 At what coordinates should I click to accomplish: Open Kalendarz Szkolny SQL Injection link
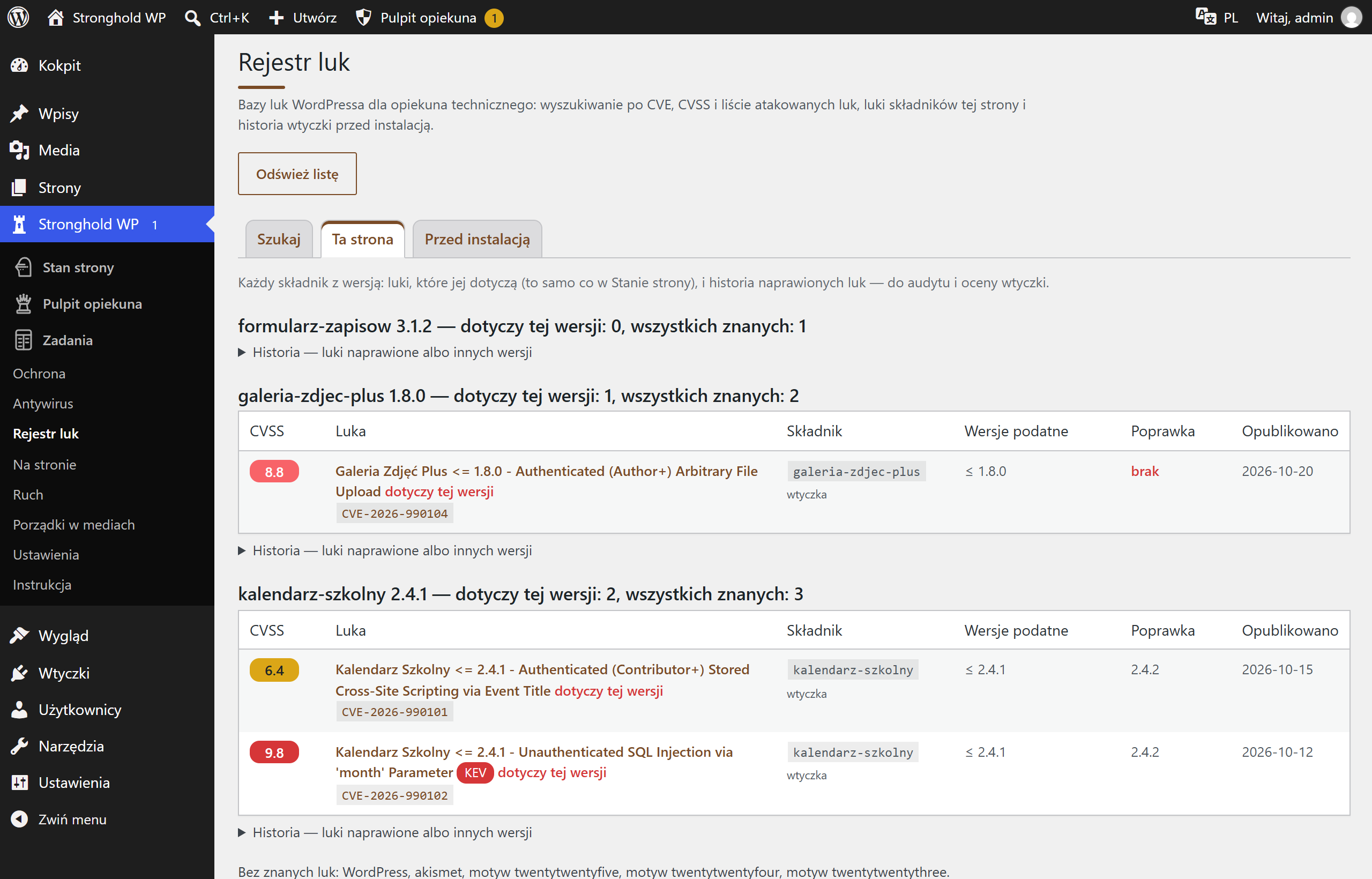534,762
